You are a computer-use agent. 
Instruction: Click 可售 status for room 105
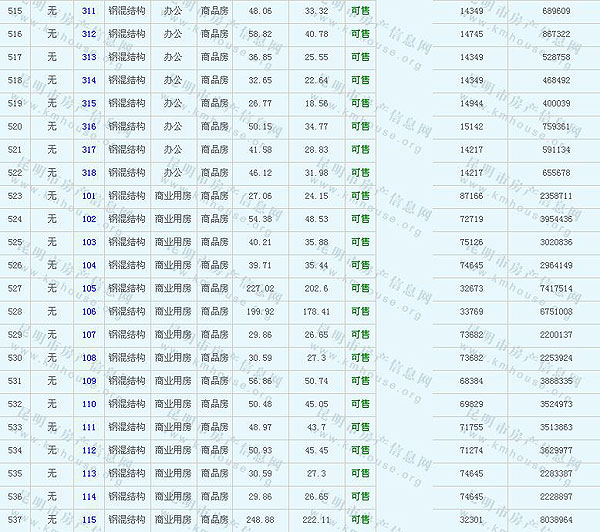tap(360, 289)
